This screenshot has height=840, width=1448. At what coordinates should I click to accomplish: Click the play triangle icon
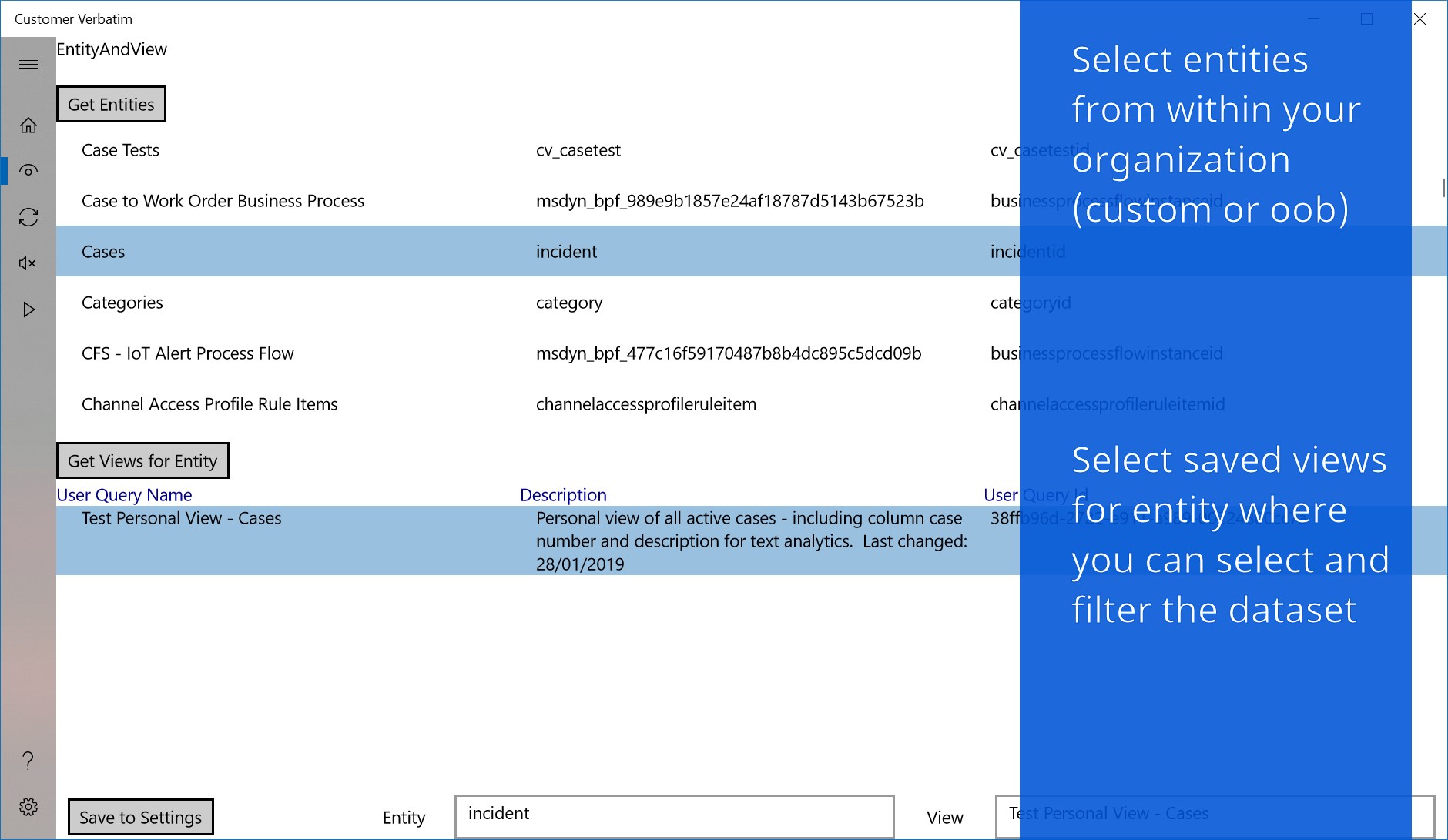[x=28, y=310]
